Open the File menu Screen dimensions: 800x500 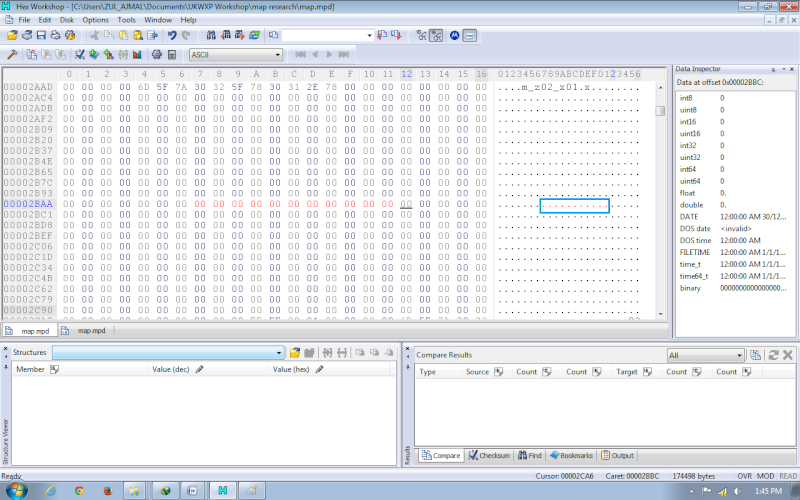[24, 20]
